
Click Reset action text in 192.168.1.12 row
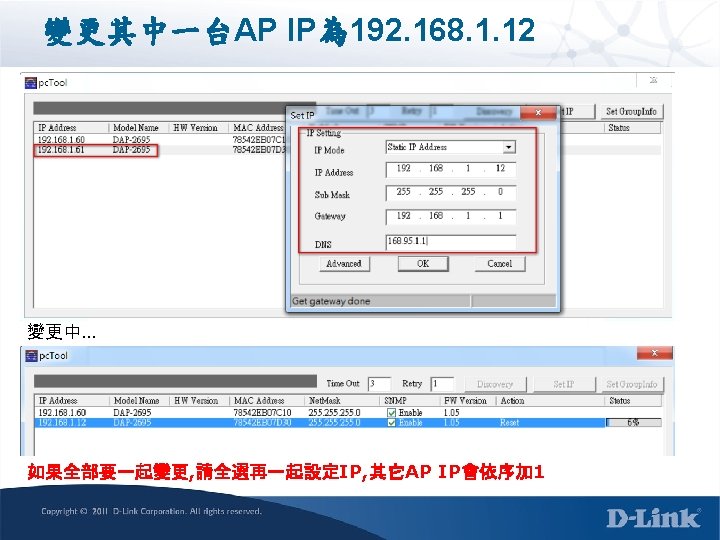click(509, 422)
